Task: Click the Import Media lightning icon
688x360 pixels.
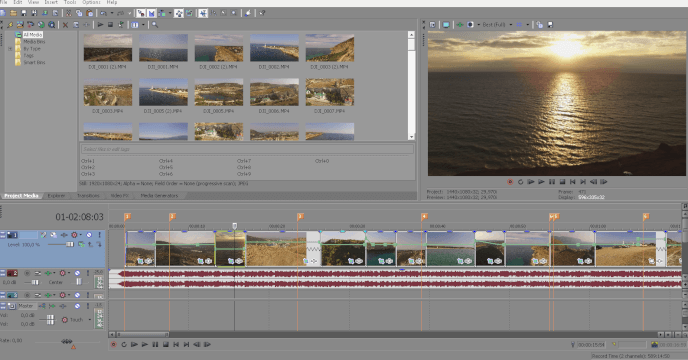Action: click(10, 25)
